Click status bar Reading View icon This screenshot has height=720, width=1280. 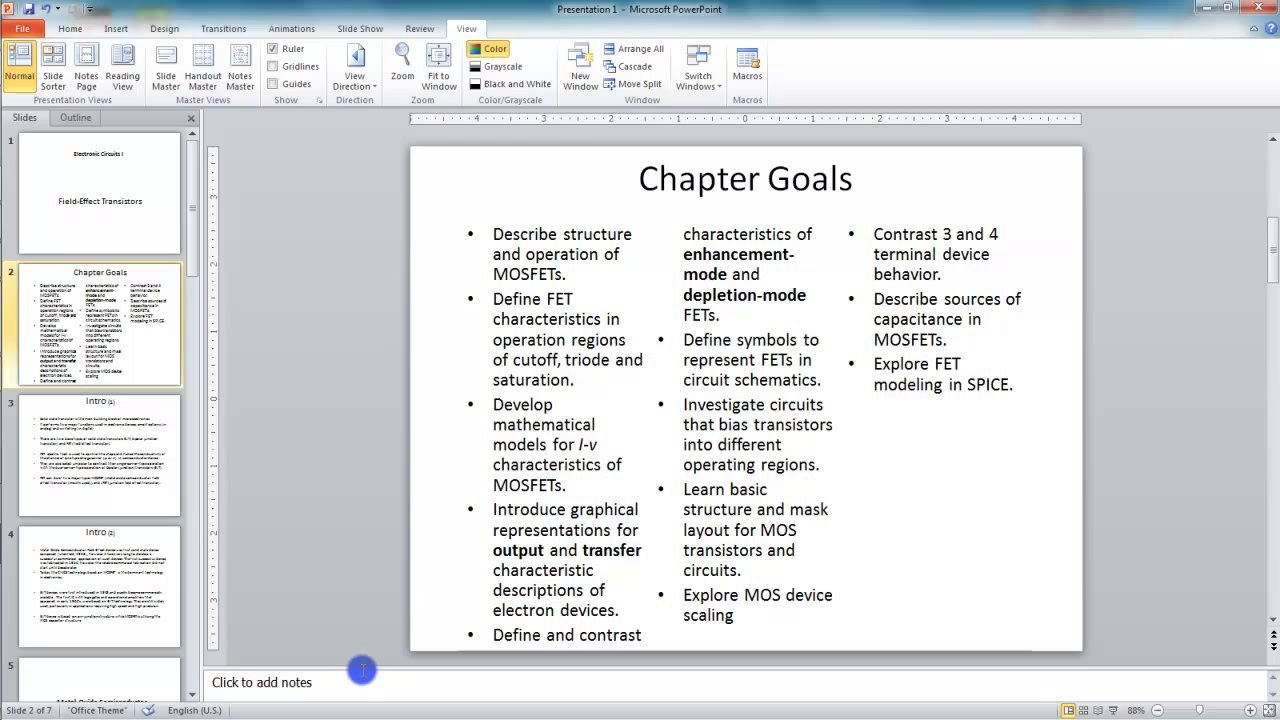coord(1098,710)
